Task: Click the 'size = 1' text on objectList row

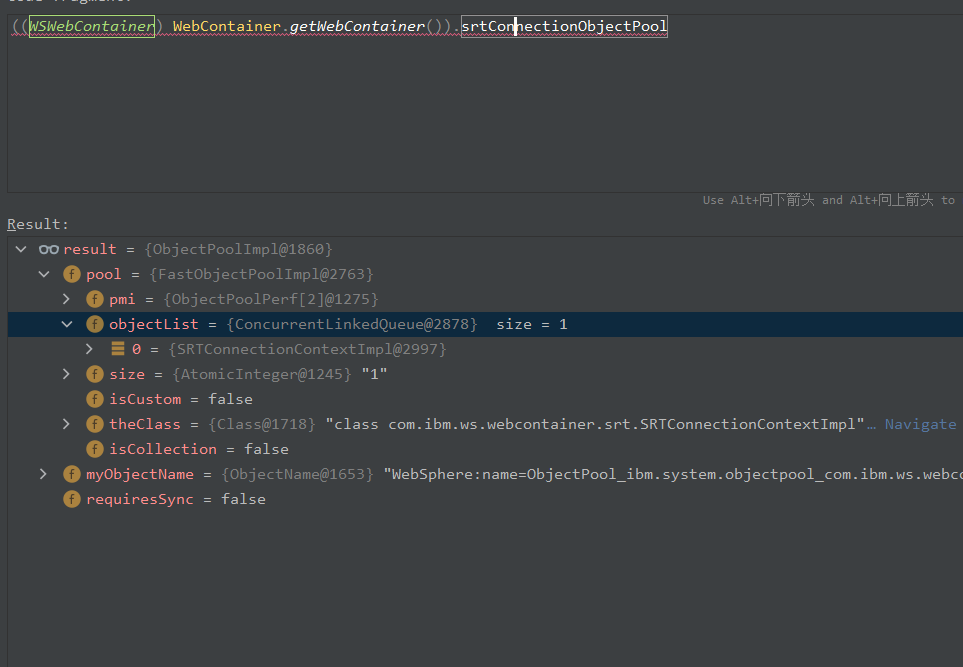Action: coord(532,324)
